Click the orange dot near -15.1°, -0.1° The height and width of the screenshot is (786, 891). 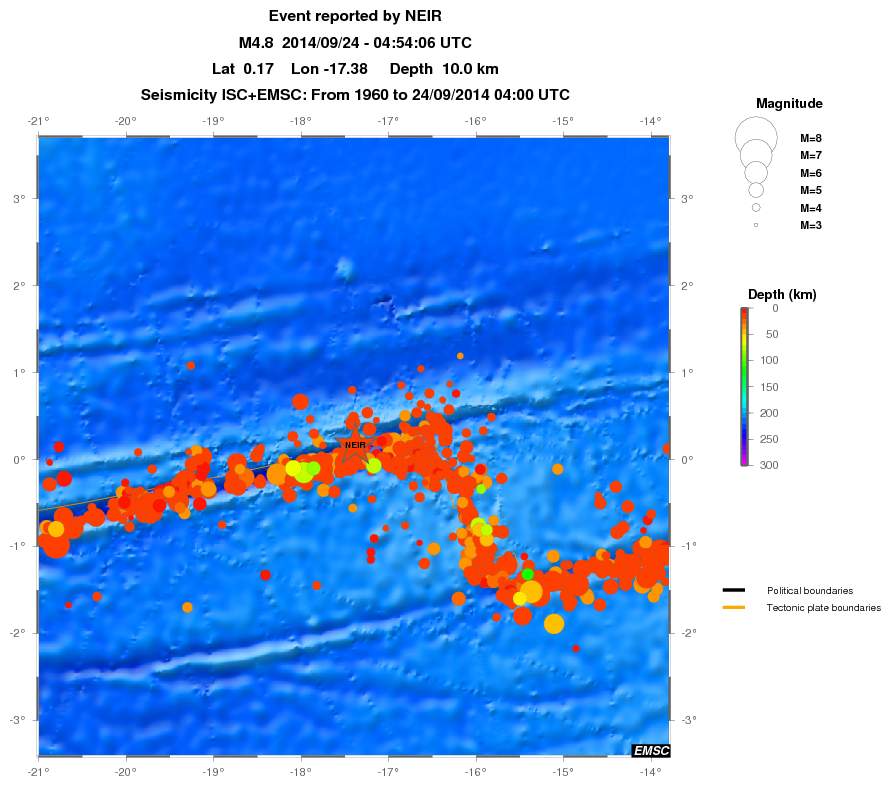(x=557, y=469)
